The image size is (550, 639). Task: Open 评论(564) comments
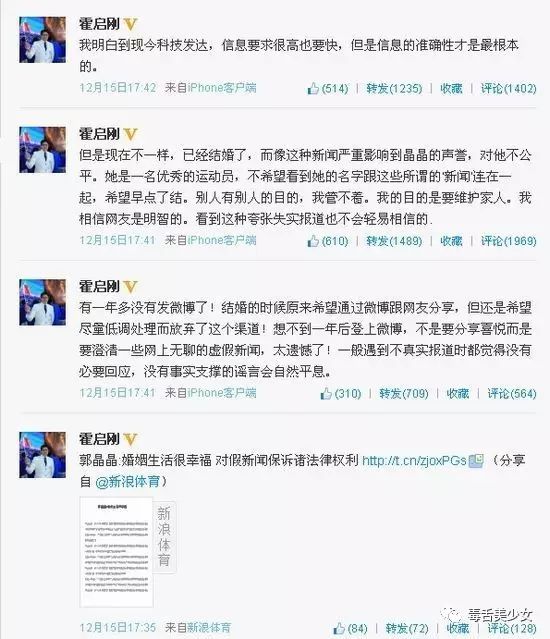512,393
